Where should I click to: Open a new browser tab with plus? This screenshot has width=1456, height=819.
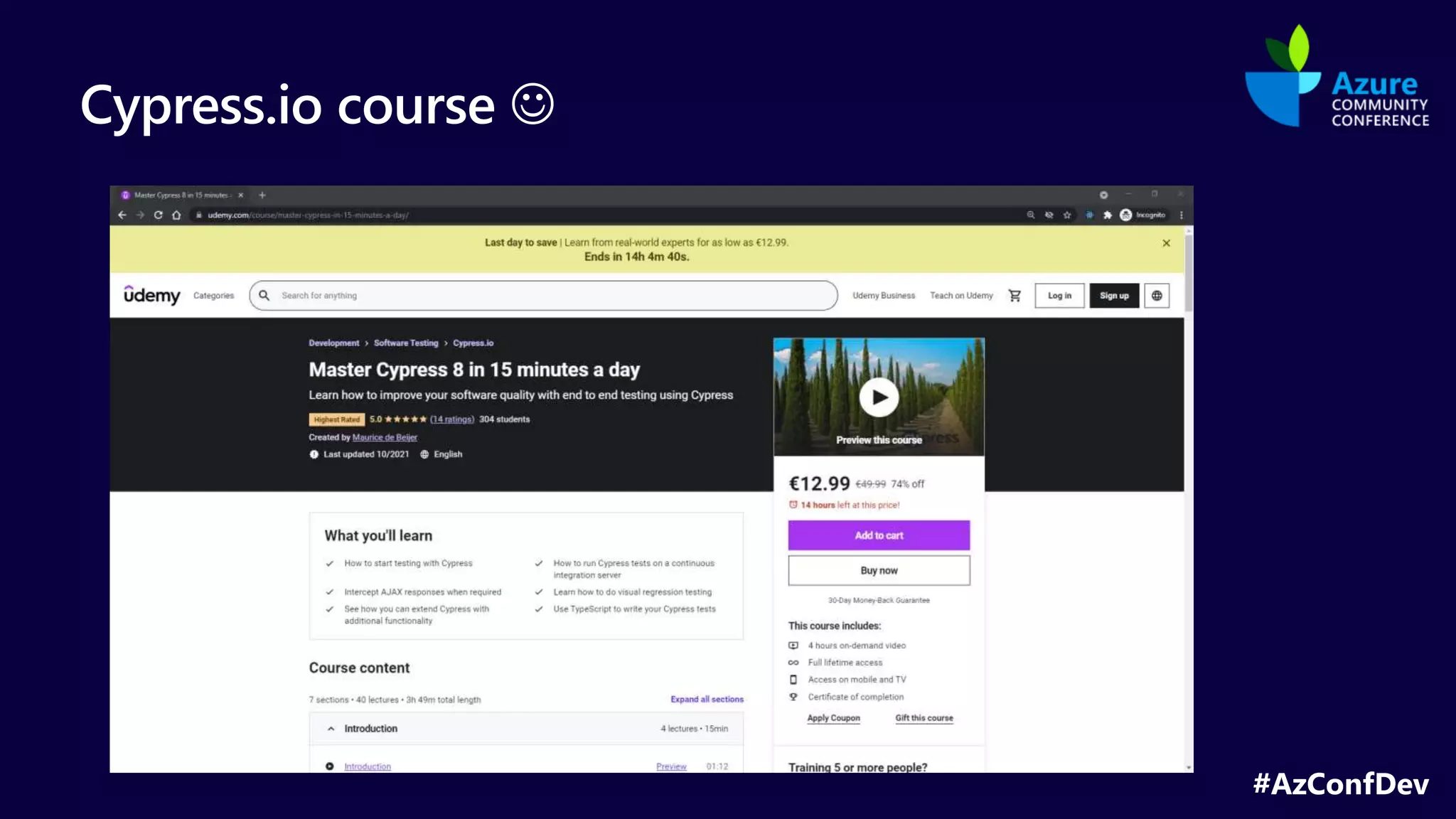262,195
